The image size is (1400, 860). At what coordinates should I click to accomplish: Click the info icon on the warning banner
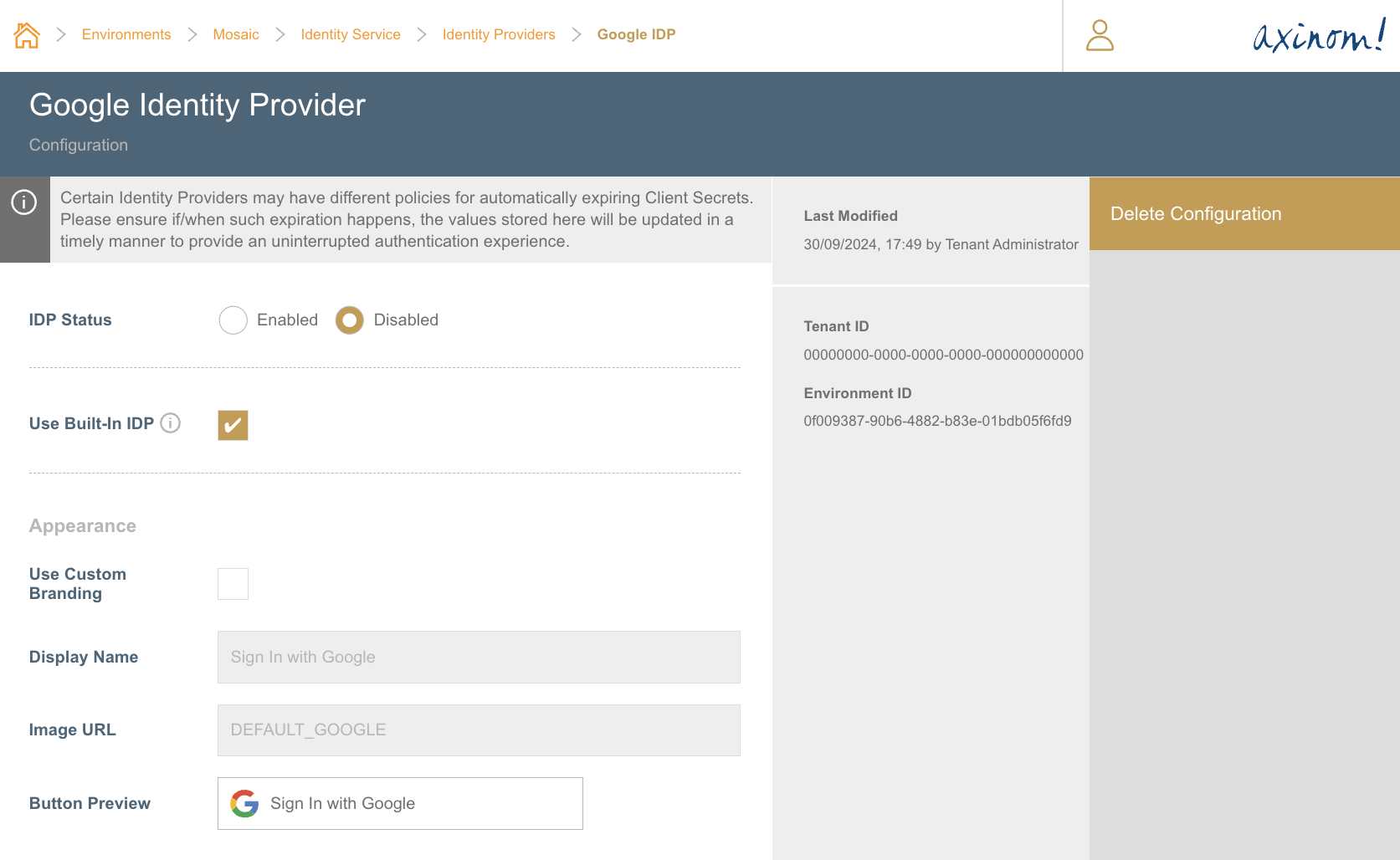tap(24, 202)
